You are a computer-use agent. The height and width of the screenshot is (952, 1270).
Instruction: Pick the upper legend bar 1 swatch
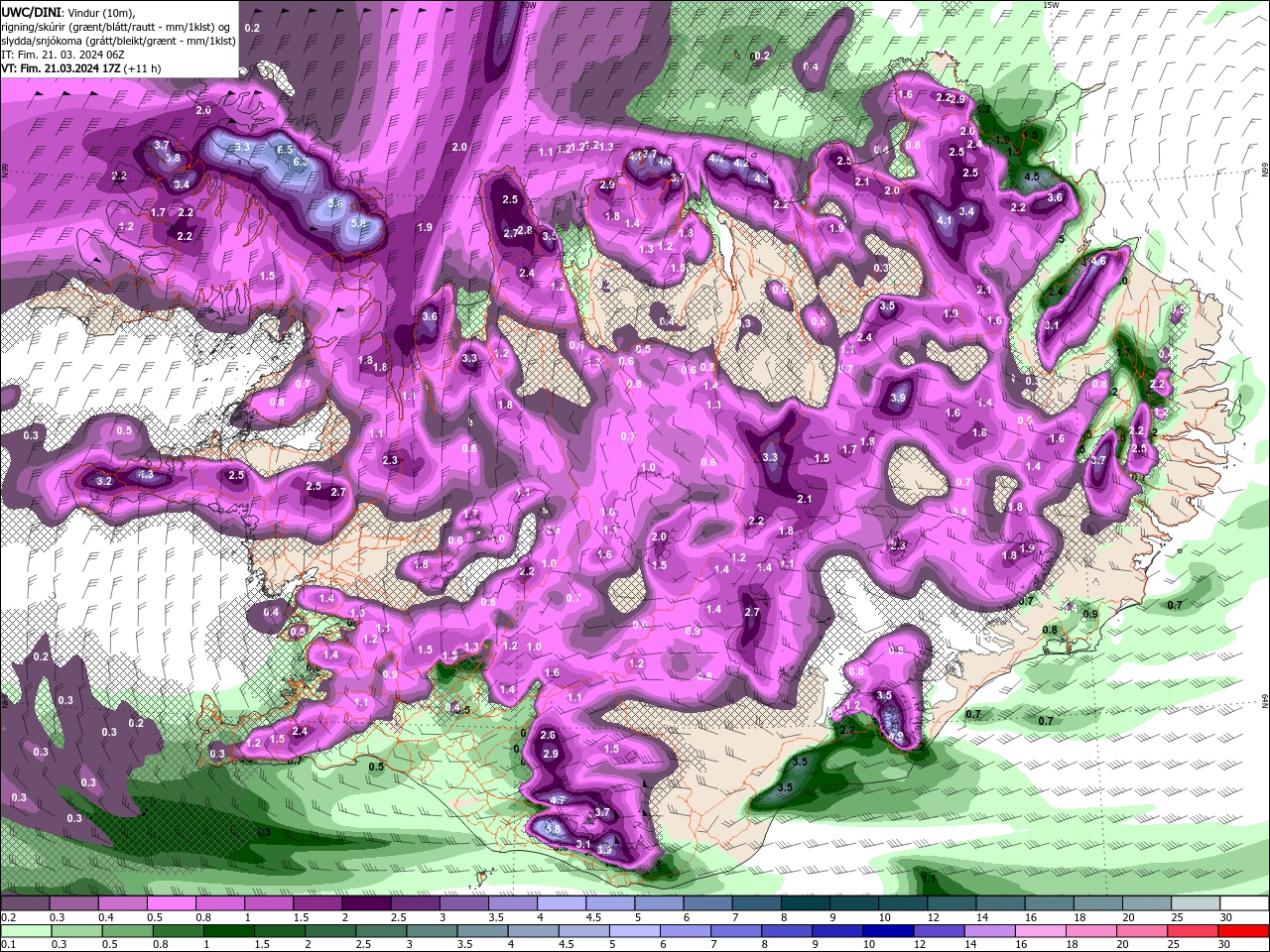[270, 903]
